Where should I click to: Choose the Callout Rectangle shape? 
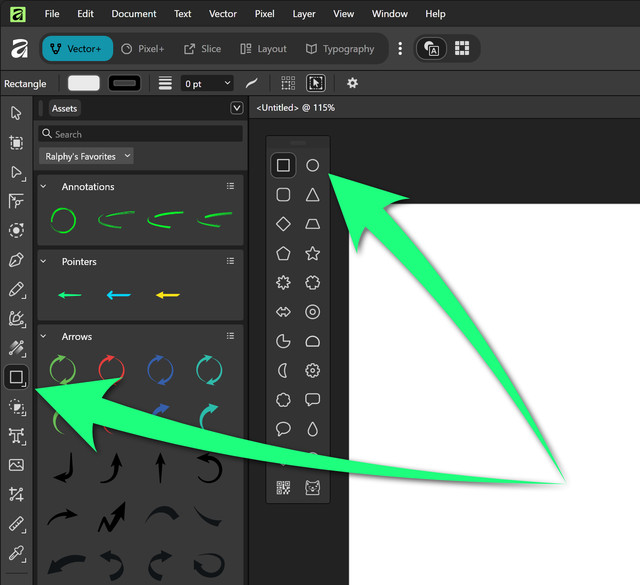[x=313, y=400]
